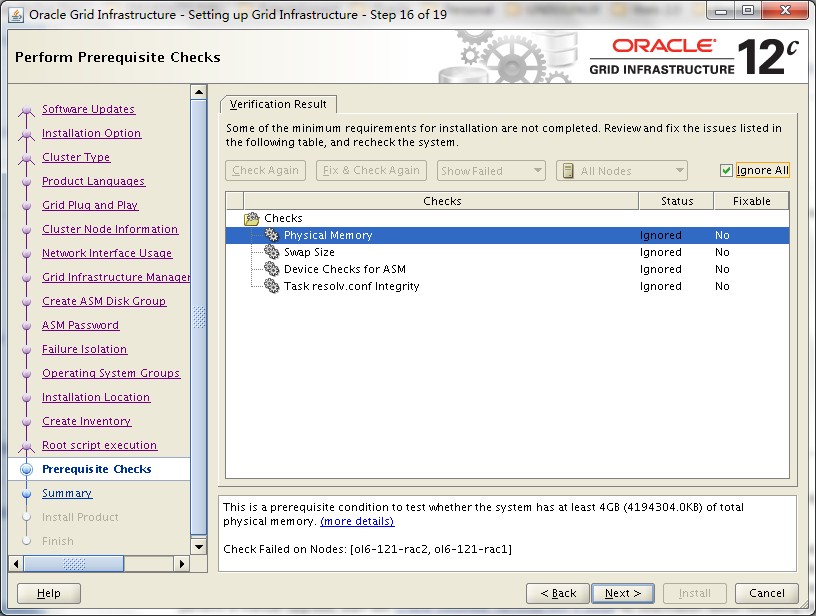
Task: Click sidebar scroll down arrow
Action: [199, 546]
